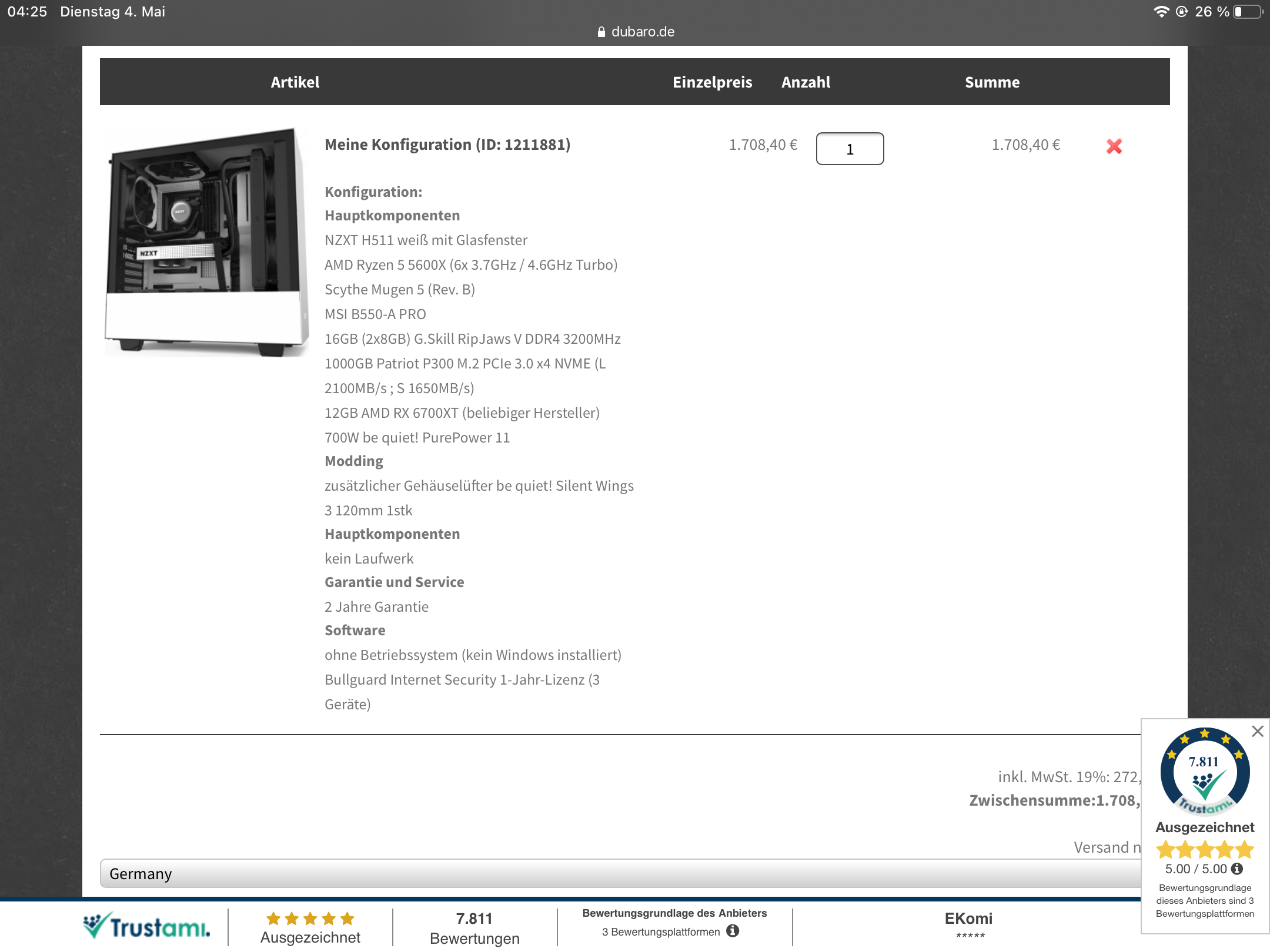The height and width of the screenshot is (952, 1270).
Task: Click the Artikel column header
Action: point(295,82)
